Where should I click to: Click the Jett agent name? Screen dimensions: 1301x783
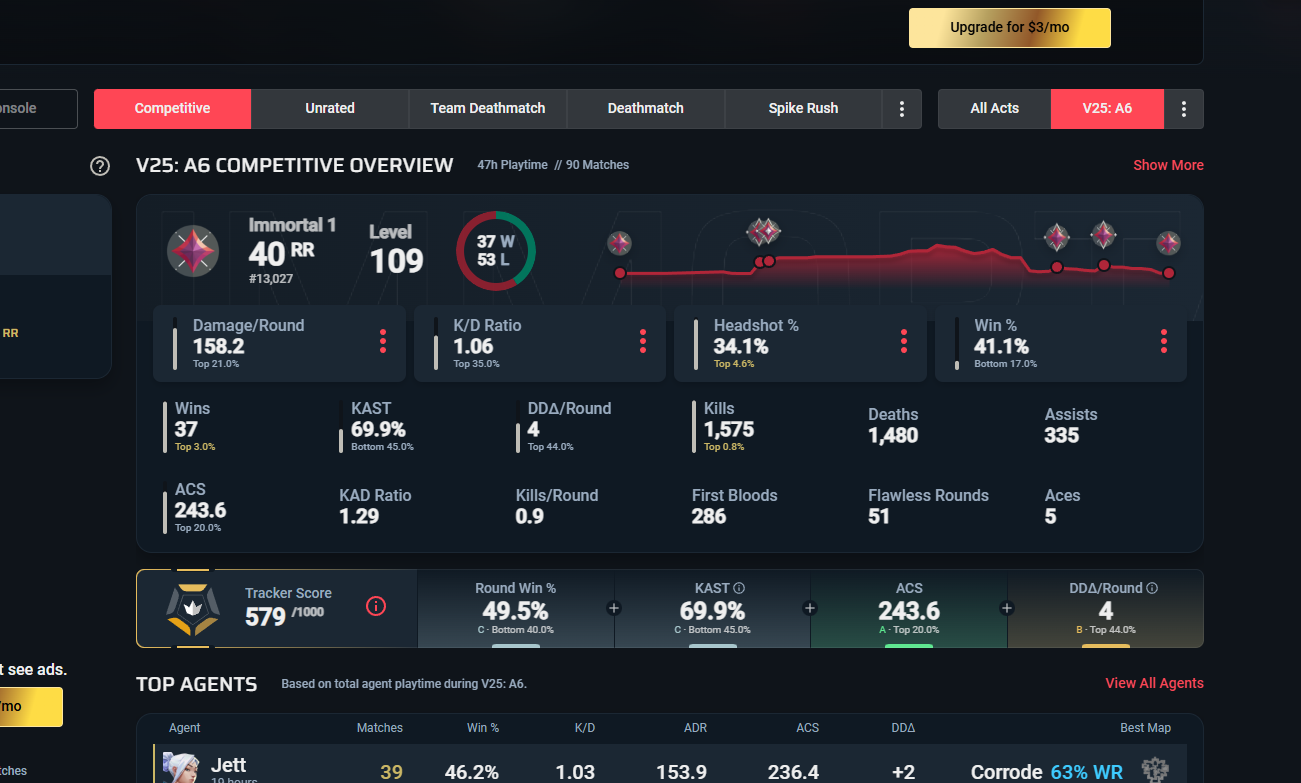coord(229,766)
